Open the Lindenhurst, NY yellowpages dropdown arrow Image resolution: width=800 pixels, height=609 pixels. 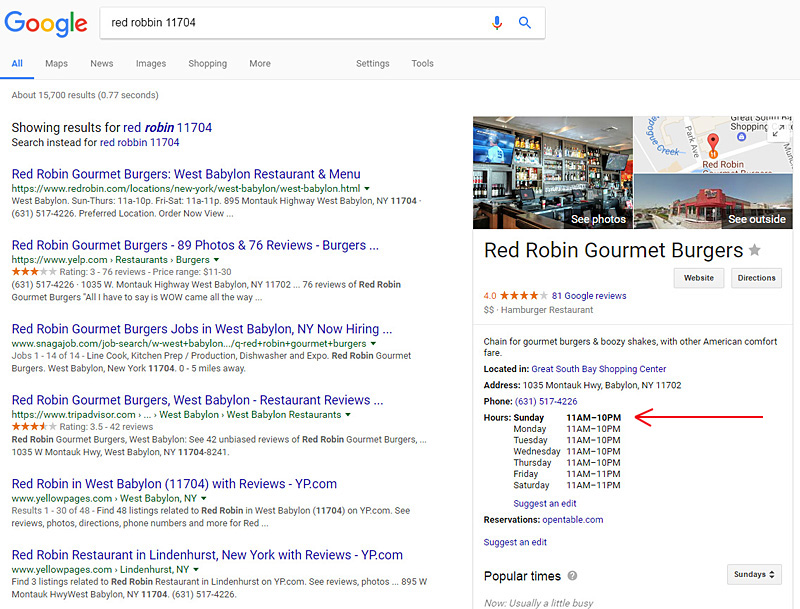[x=196, y=569]
